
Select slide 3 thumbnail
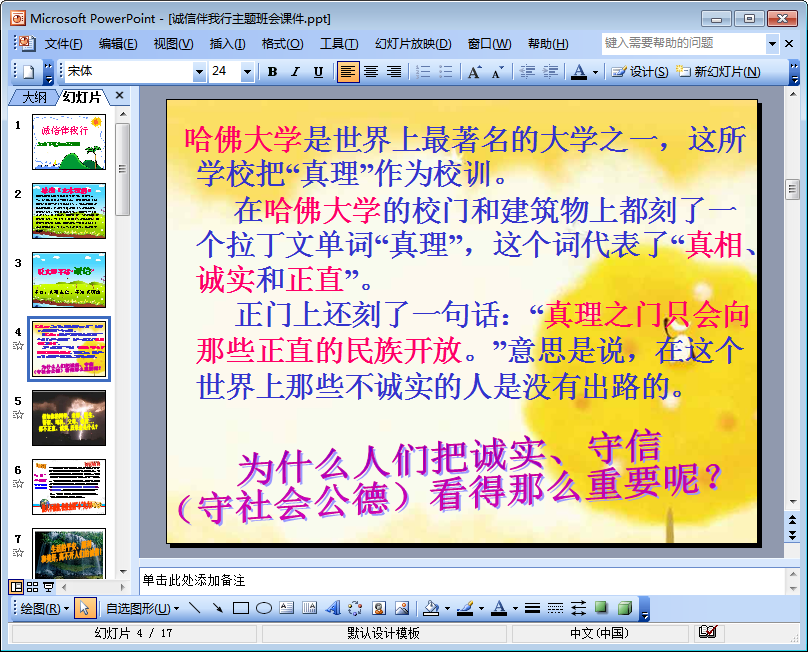[69, 280]
